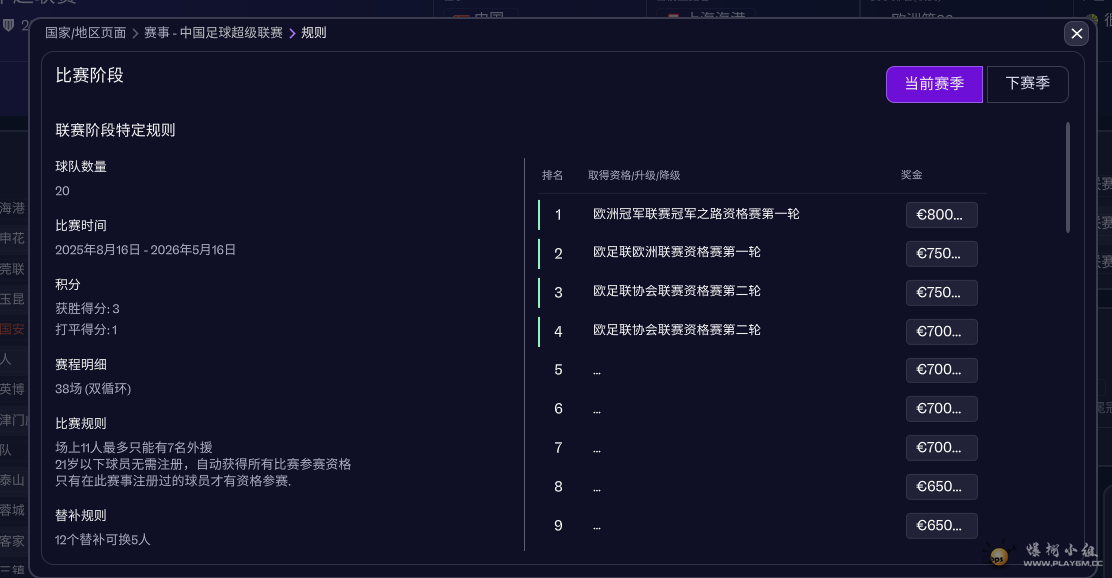Click the 排名 column header
Screen dimensions: 1112x578
point(552,175)
